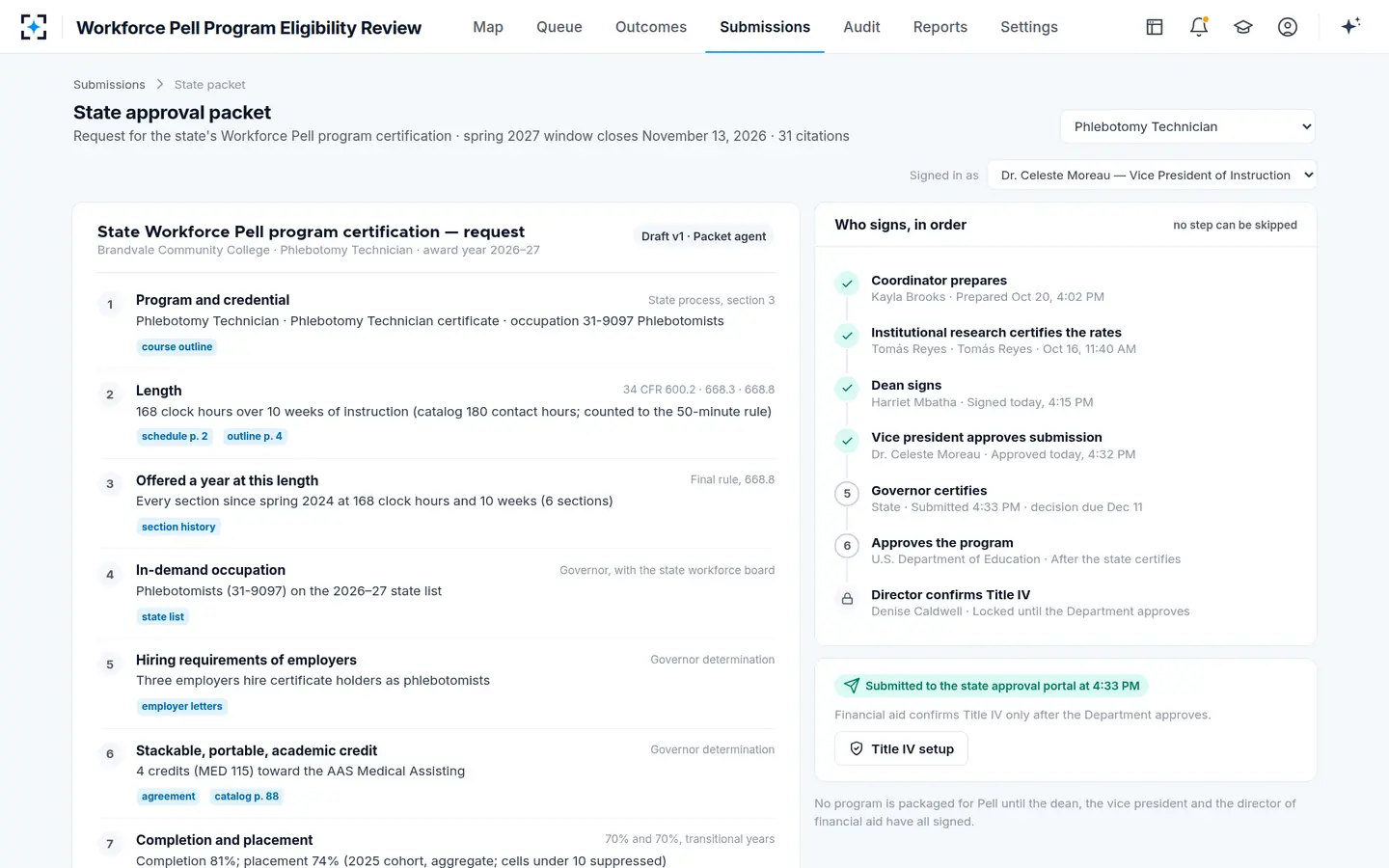Go to the Map tab

488,27
